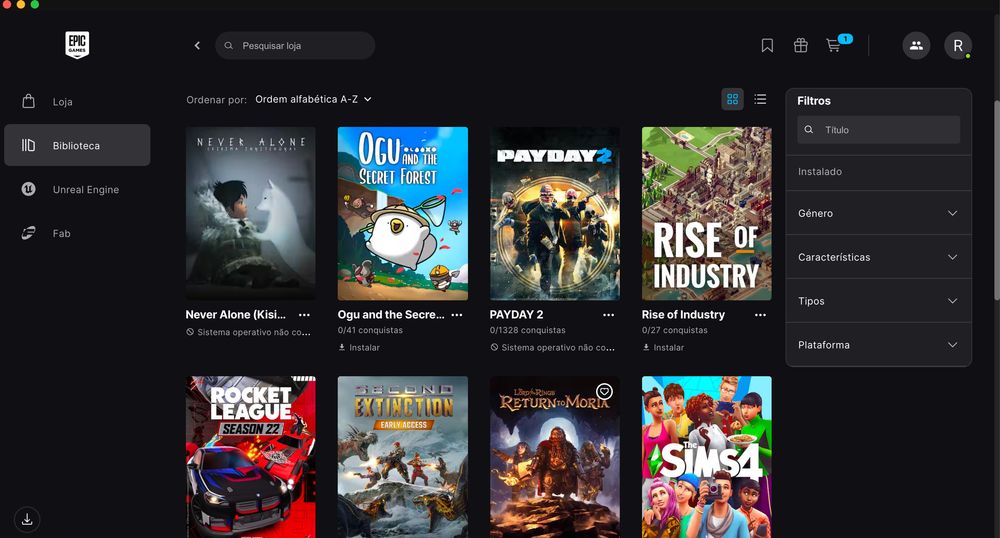1000x538 pixels.
Task: Click the Unreal Engine logo icon
Action: click(29, 189)
